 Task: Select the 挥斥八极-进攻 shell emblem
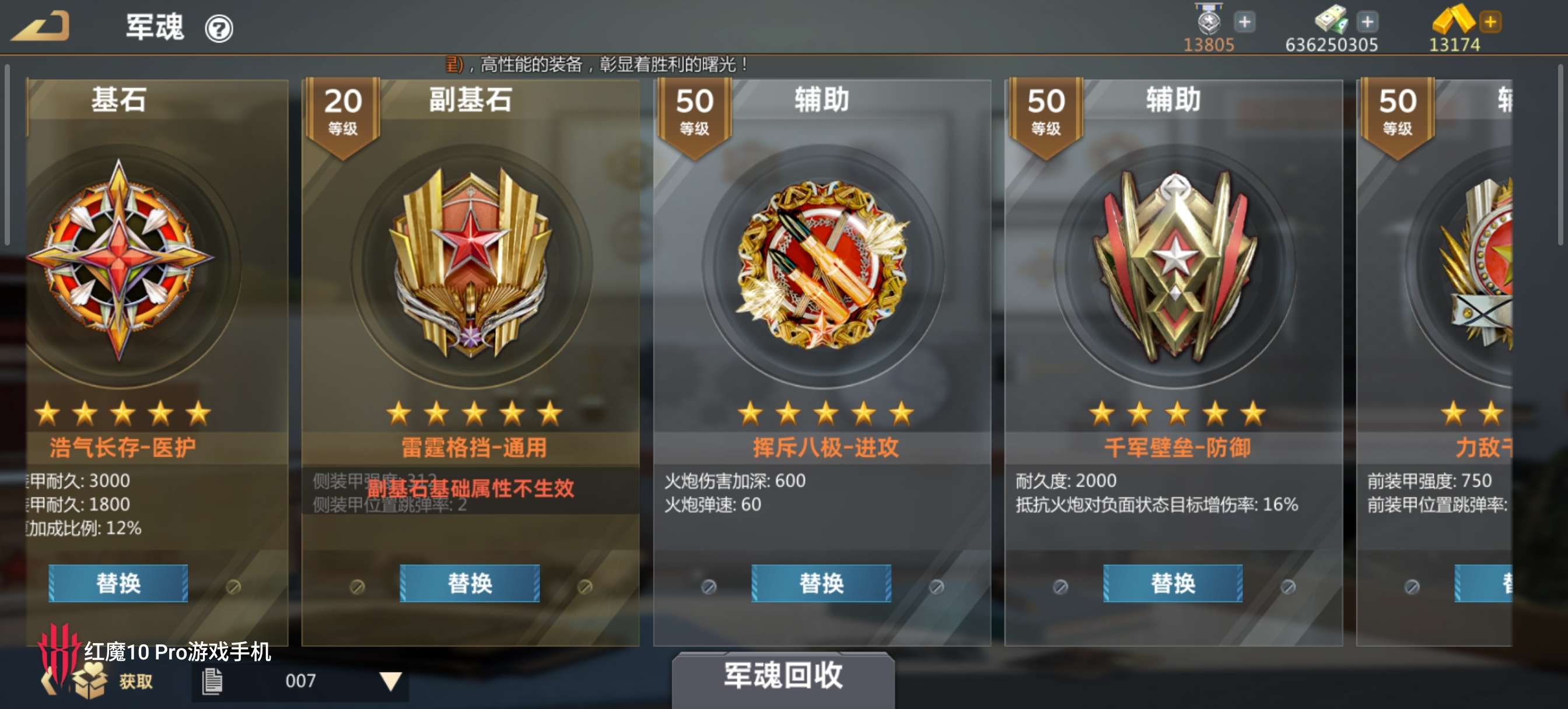click(x=822, y=265)
